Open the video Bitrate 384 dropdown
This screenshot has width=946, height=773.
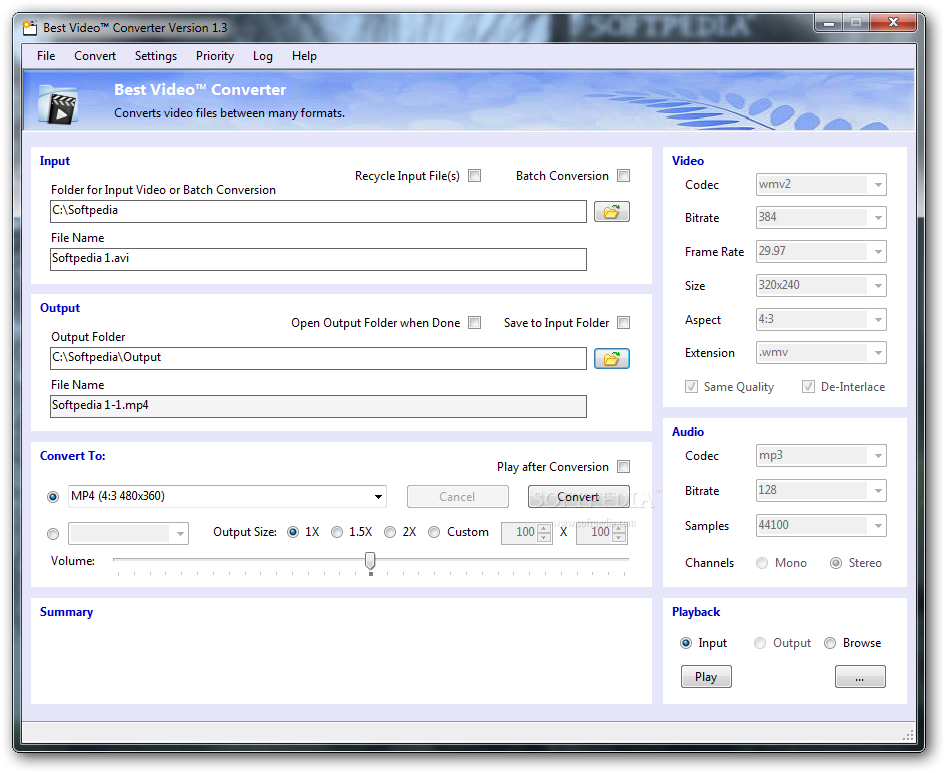coord(821,217)
